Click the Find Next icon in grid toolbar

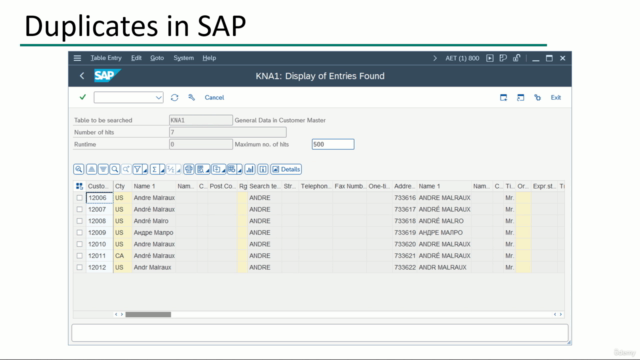127,169
